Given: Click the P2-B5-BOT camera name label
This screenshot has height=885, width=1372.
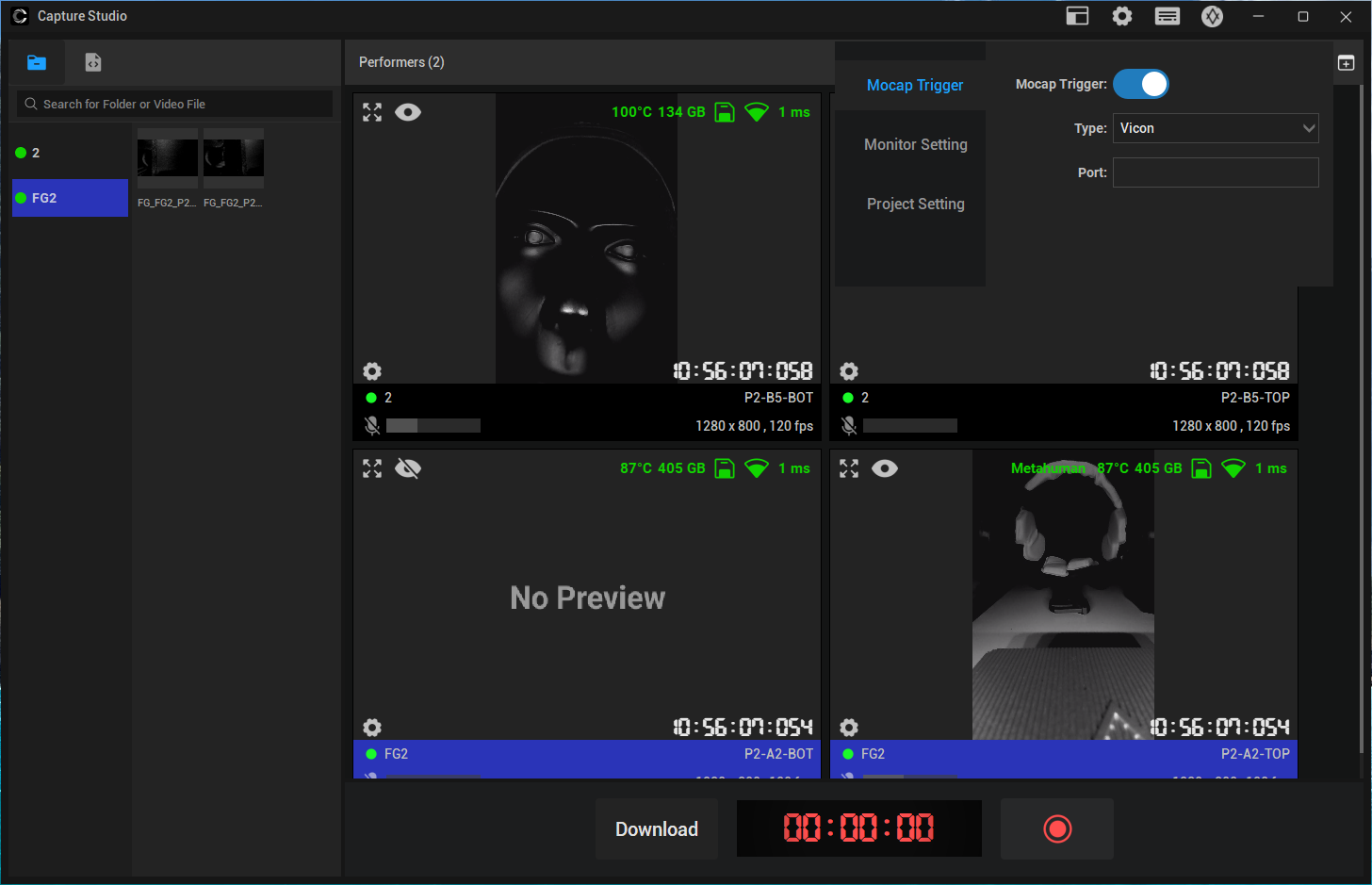Looking at the screenshot, I should tap(778, 398).
